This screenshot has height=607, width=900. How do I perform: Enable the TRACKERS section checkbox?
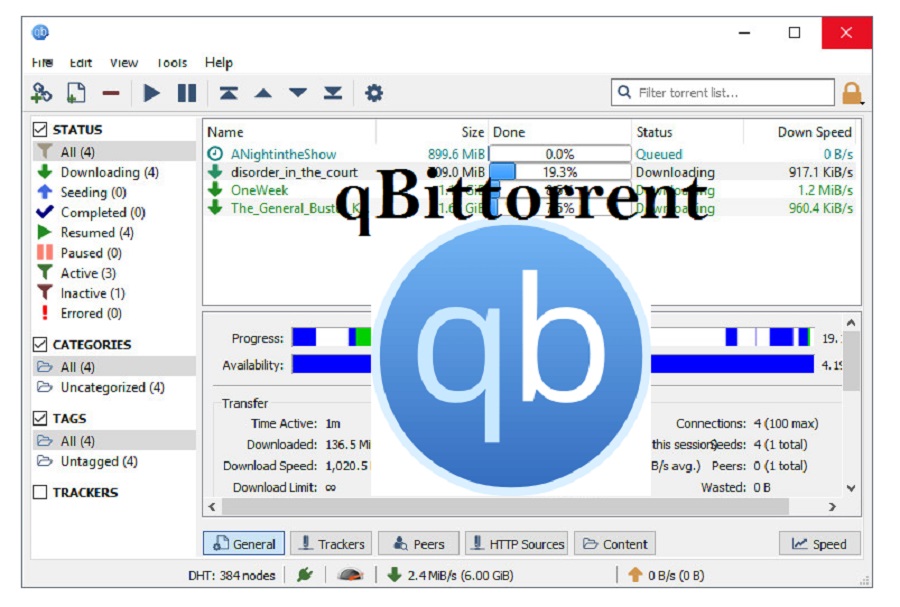coord(40,492)
